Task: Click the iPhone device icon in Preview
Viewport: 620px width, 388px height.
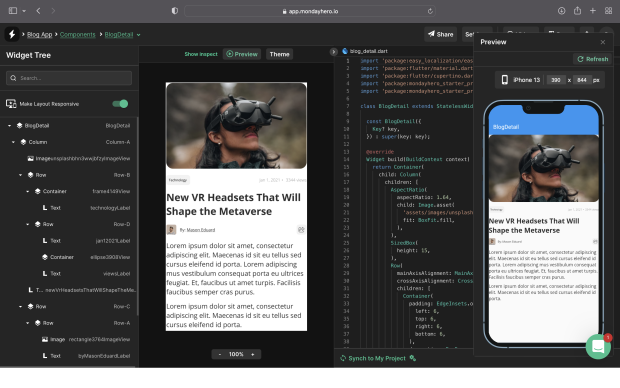Action: [505, 80]
